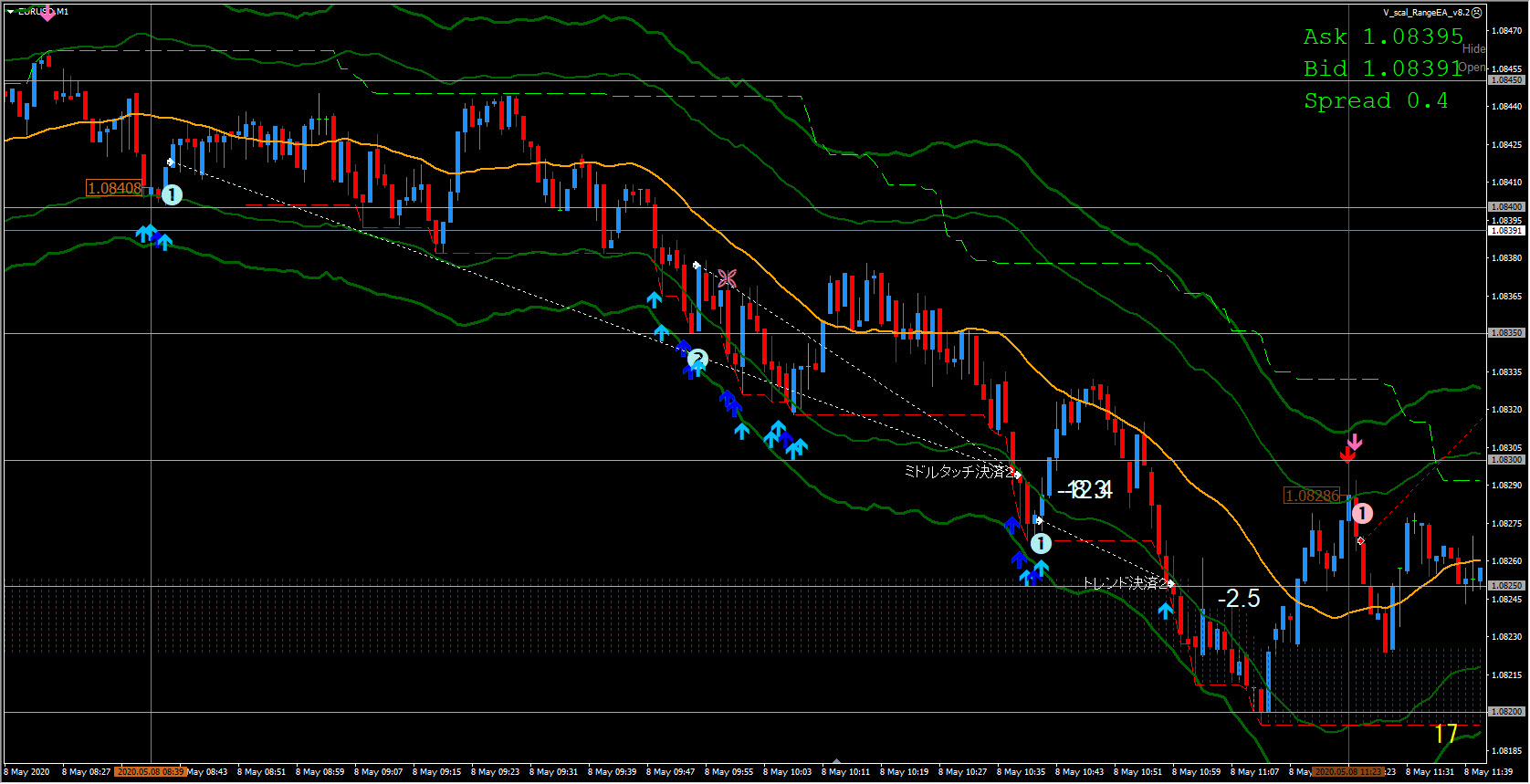The image size is (1530, 784).
Task: Click the pink down arrow above the red arrow
Action: click(x=1355, y=442)
